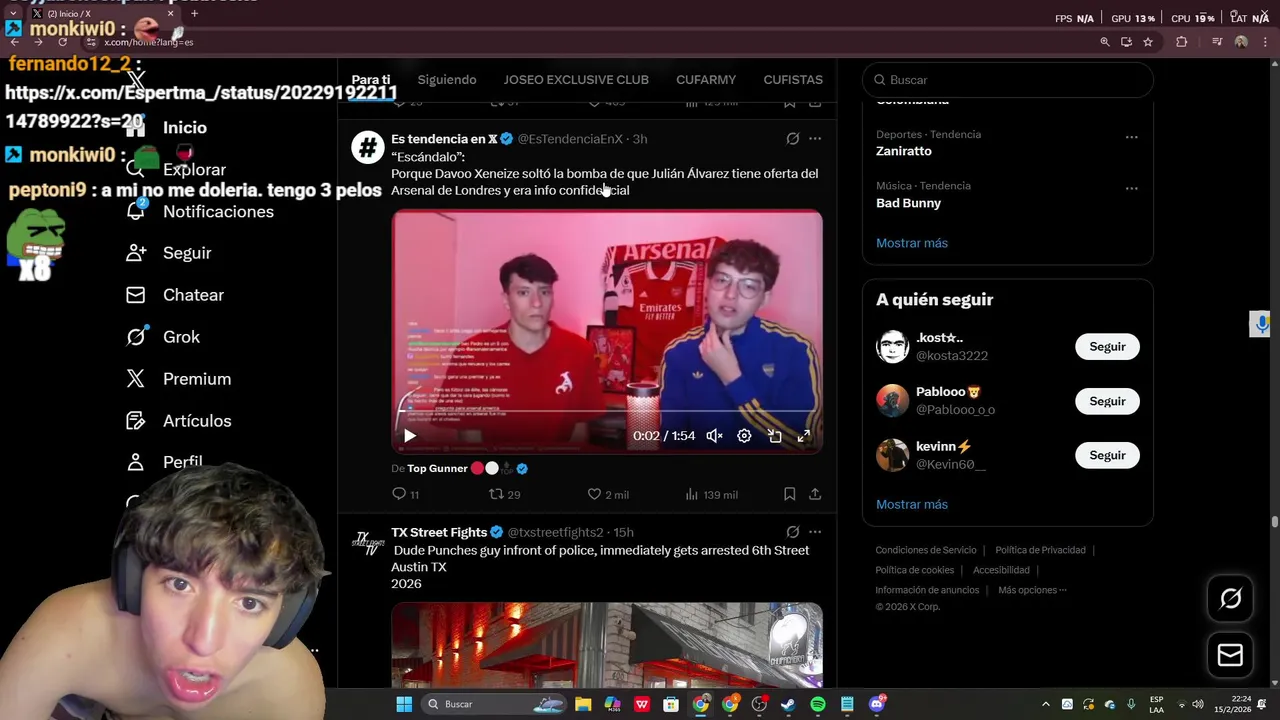The width and height of the screenshot is (1280, 720).
Task: Open Es tendencia en X profile avatar
Action: 367,148
